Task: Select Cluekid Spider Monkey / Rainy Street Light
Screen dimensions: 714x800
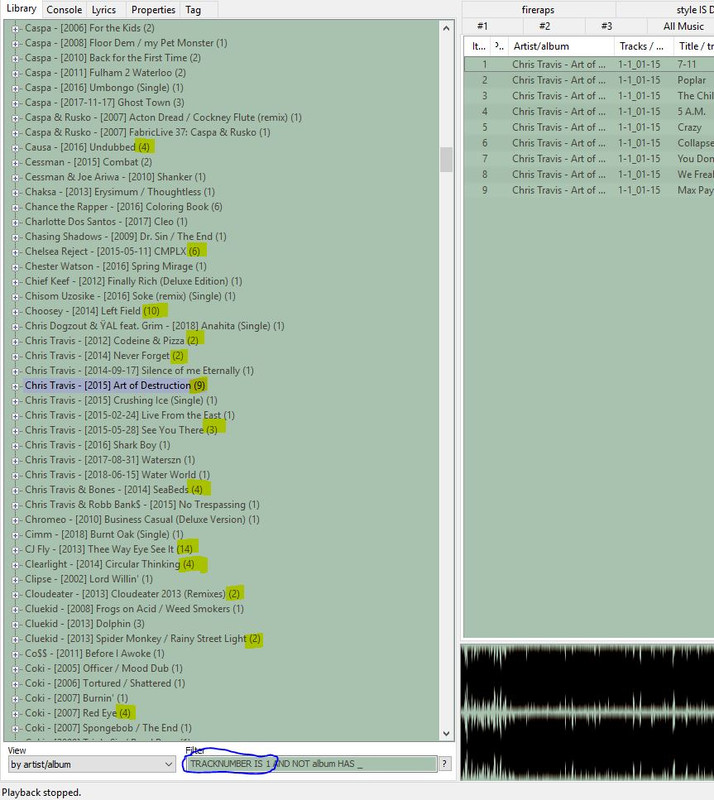Action: click(143, 639)
